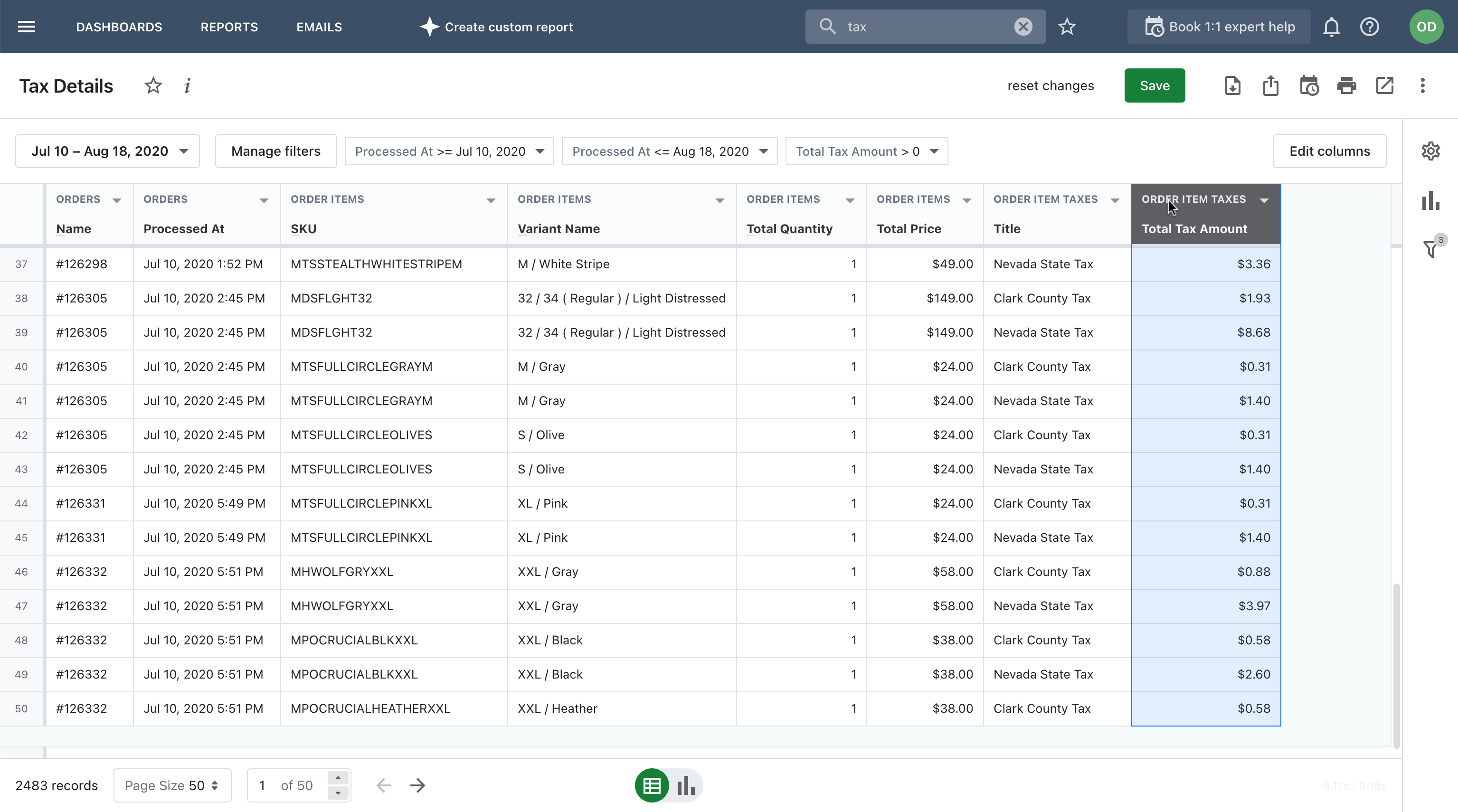
Task: Click the print report icon
Action: click(x=1346, y=85)
